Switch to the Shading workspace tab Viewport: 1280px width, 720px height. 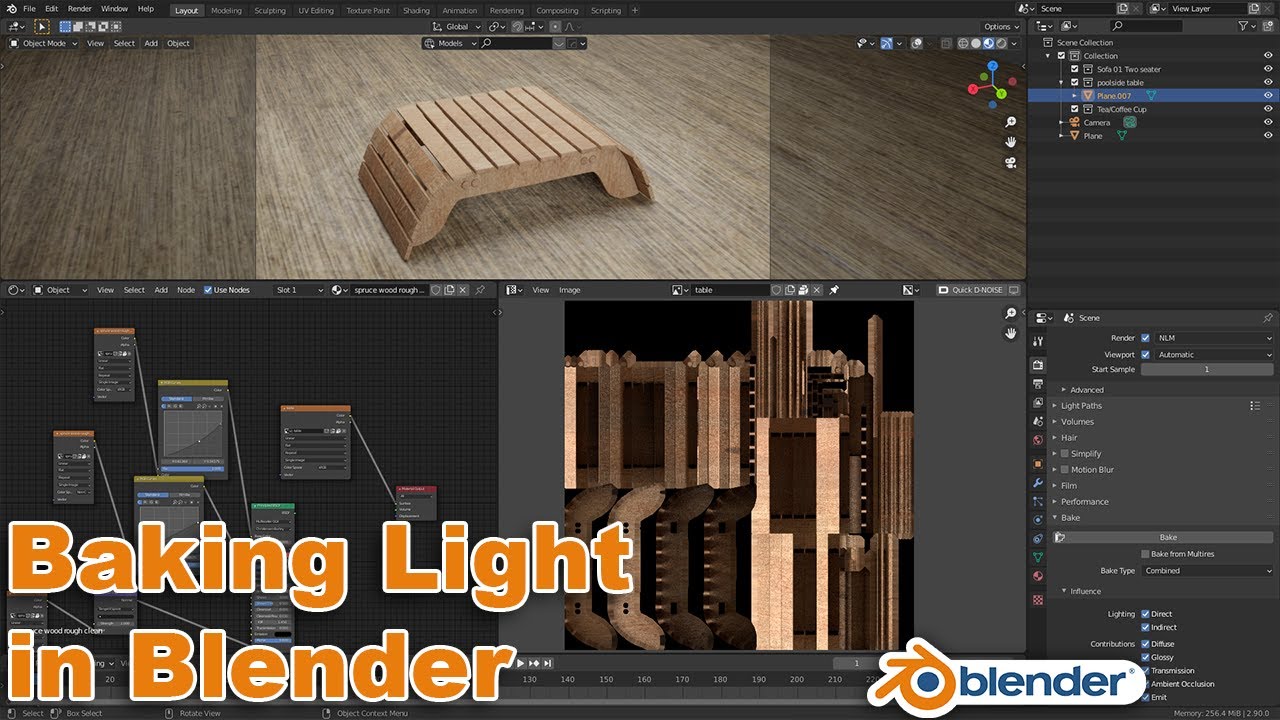click(416, 10)
